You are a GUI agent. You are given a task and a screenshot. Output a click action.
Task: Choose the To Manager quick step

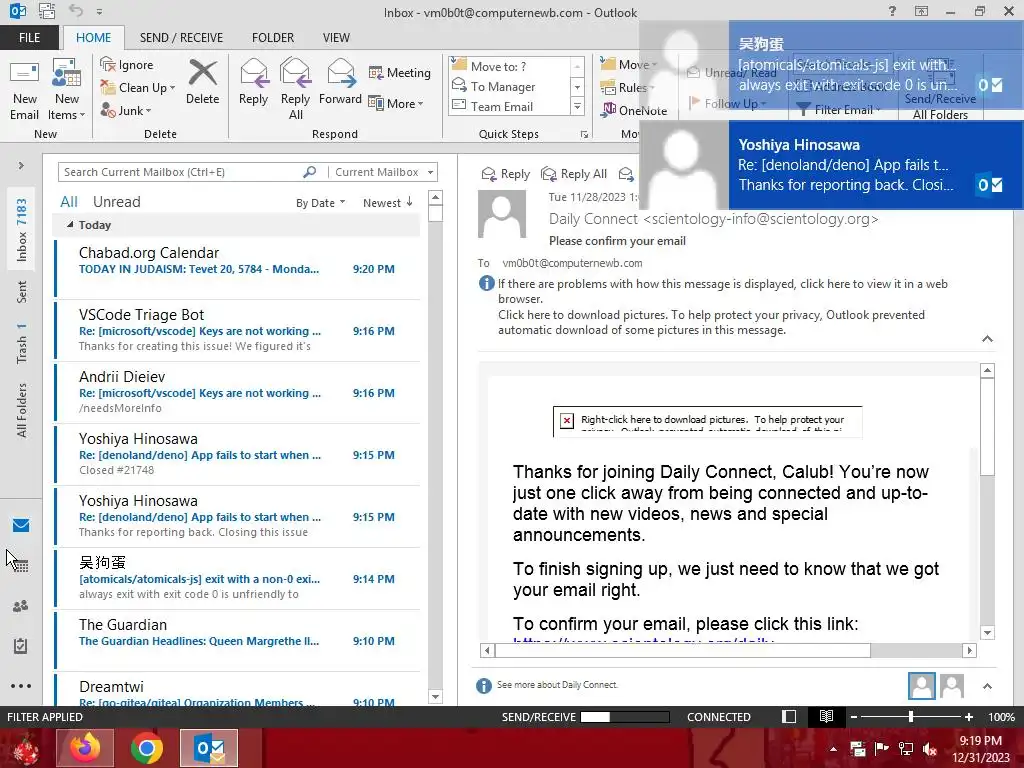click(509, 86)
